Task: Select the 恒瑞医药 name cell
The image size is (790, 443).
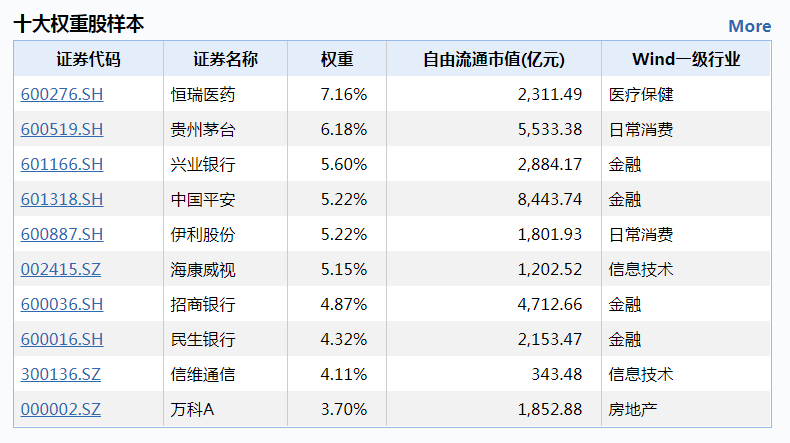Action: tap(225, 94)
